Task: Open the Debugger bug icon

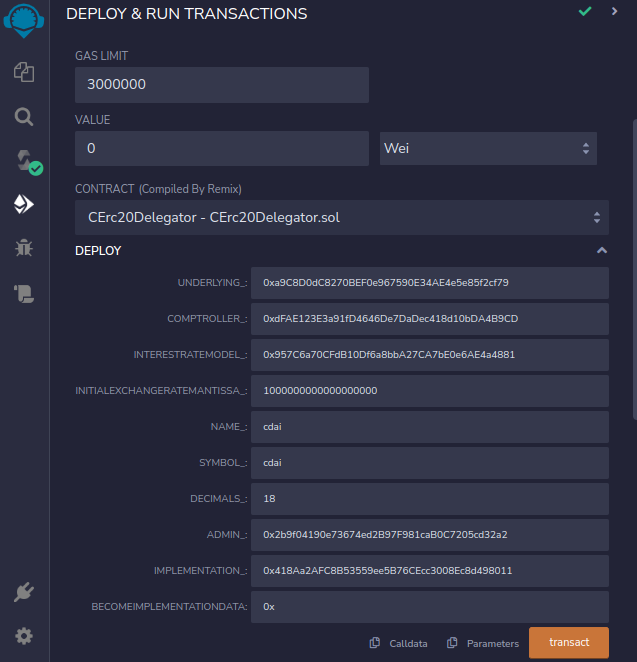Action: point(24,248)
